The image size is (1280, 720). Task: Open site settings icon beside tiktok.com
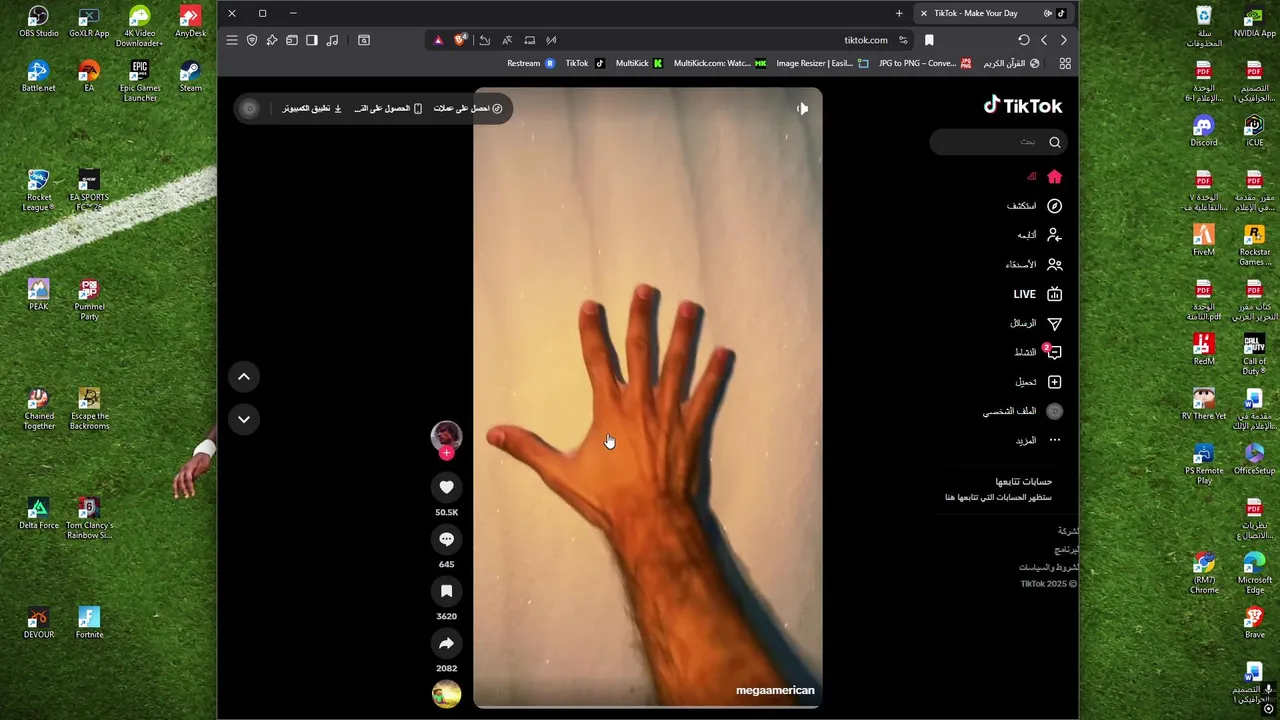(x=903, y=40)
